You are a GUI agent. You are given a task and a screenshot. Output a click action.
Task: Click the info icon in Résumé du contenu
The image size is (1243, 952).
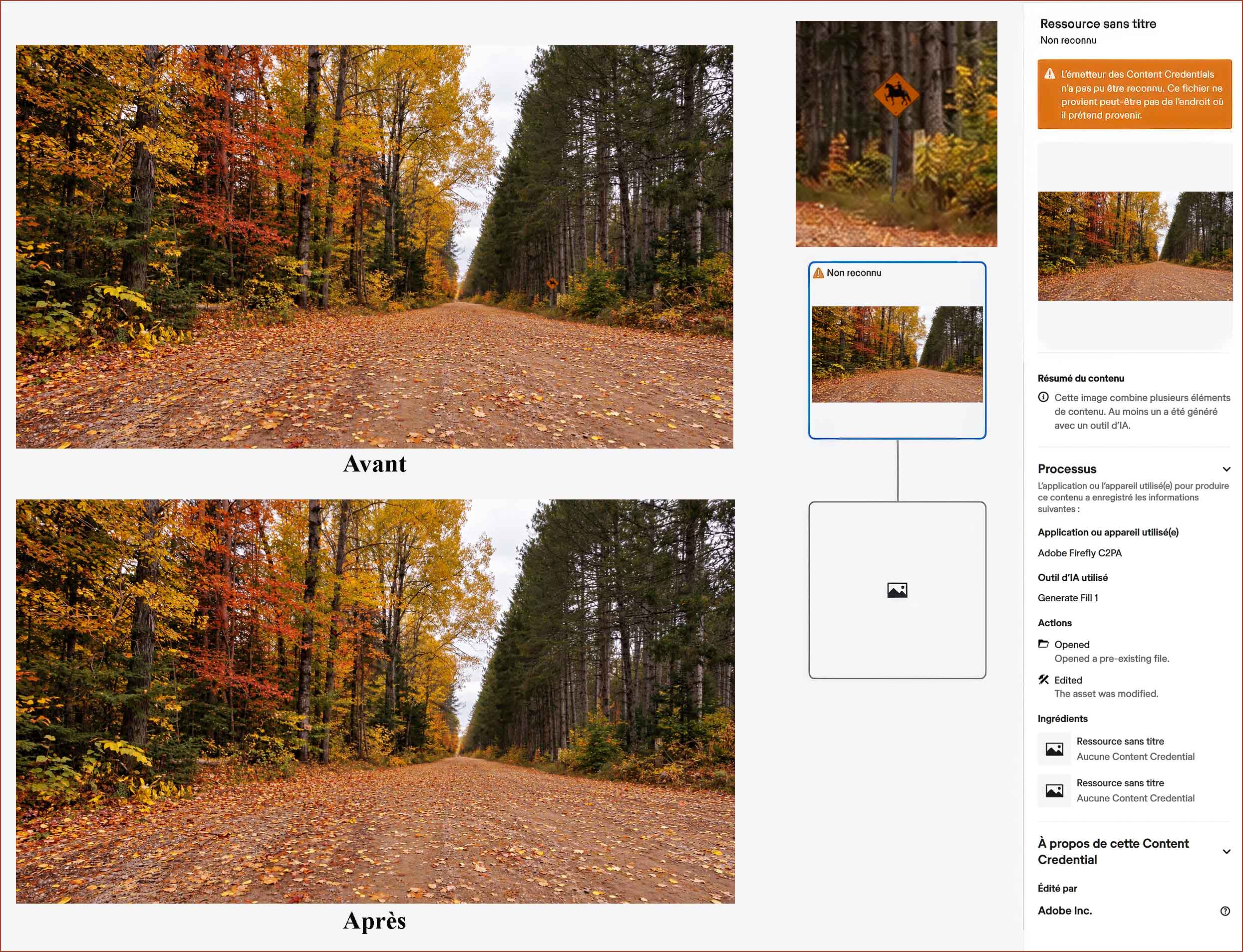tap(1043, 397)
